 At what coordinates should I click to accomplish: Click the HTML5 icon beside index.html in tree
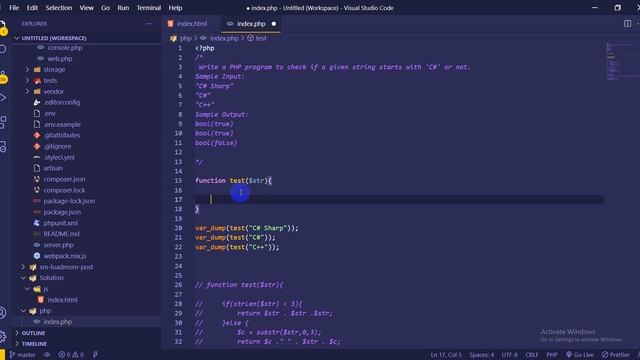pos(41,300)
